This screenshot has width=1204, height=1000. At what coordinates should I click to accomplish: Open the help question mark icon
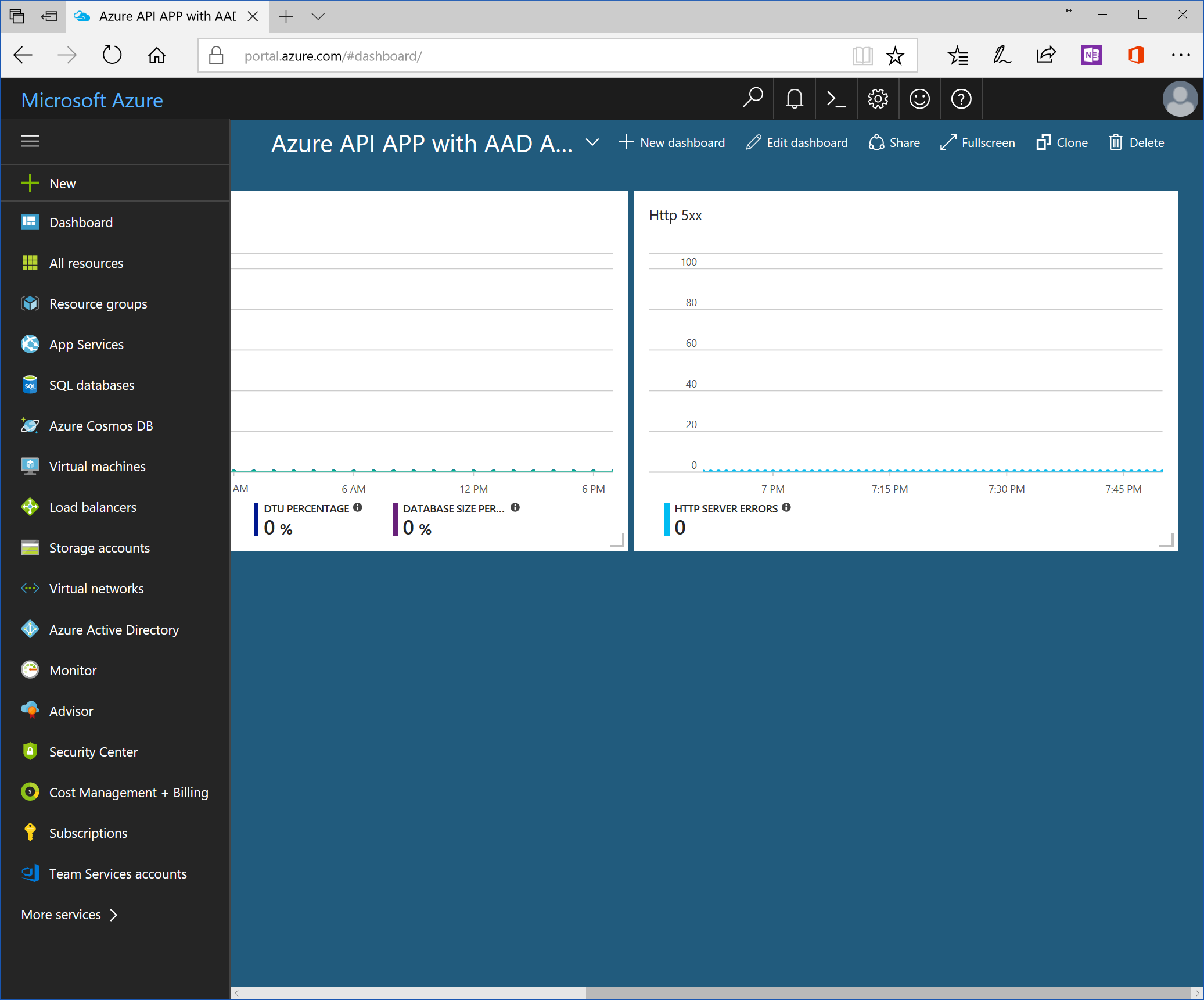point(961,99)
